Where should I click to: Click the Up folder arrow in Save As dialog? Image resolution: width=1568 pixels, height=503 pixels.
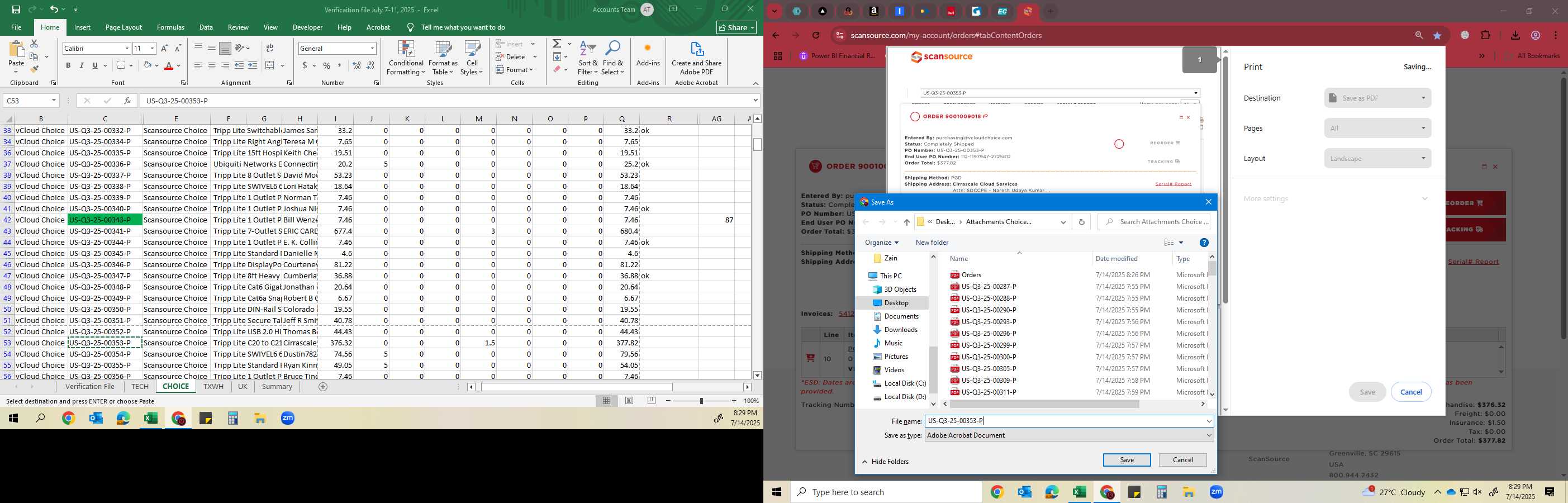[907, 222]
